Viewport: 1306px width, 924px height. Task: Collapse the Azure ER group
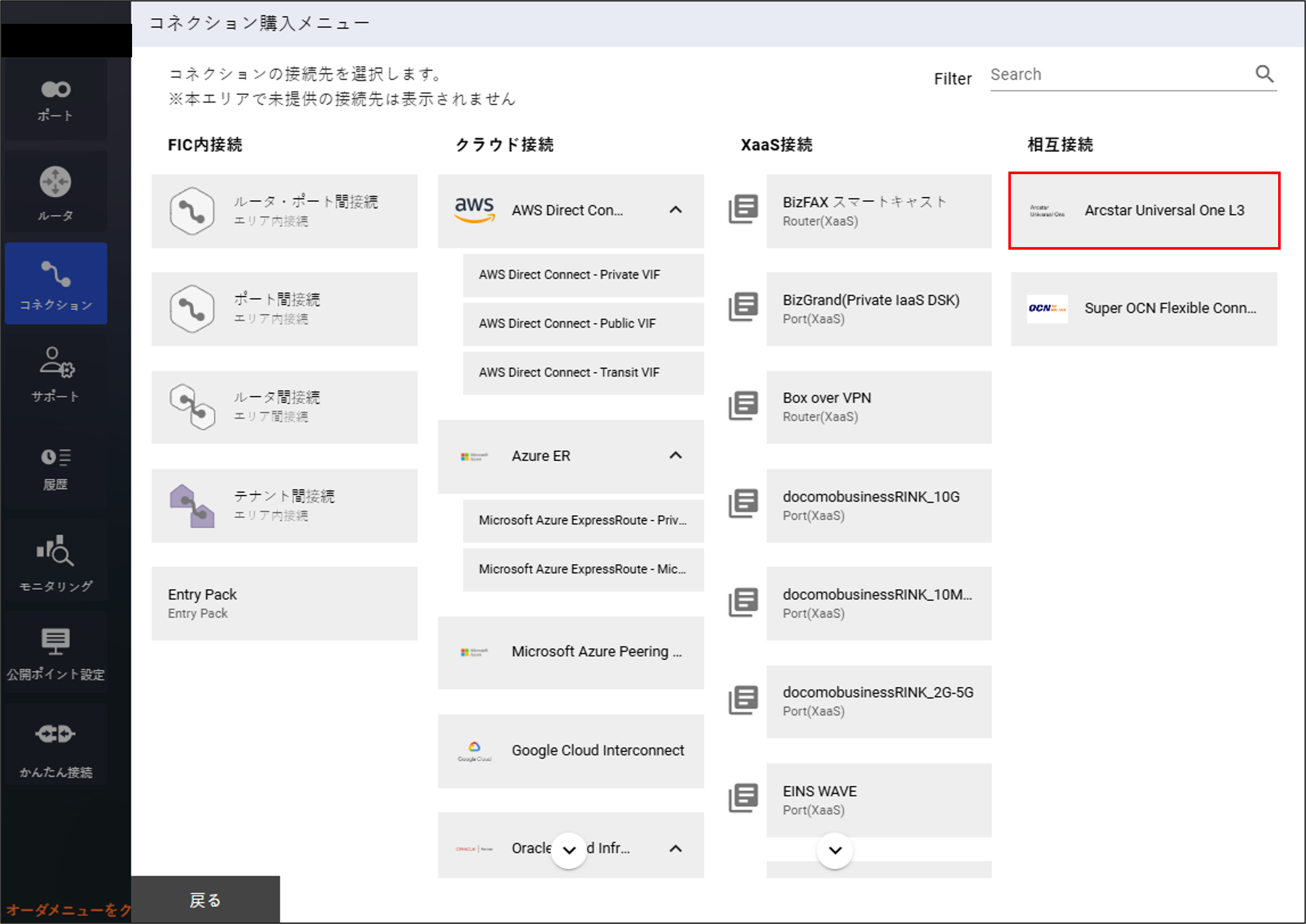click(x=675, y=456)
